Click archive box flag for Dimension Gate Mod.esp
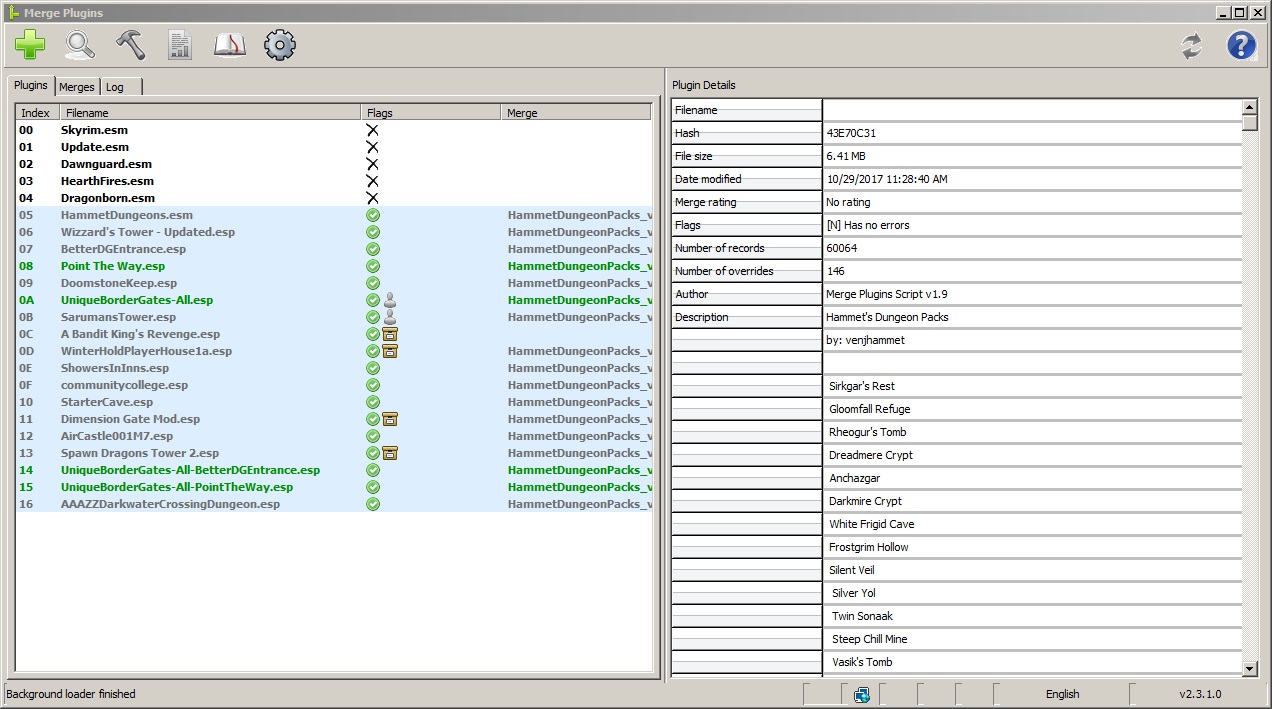Image resolution: width=1272 pixels, height=709 pixels. pos(390,419)
